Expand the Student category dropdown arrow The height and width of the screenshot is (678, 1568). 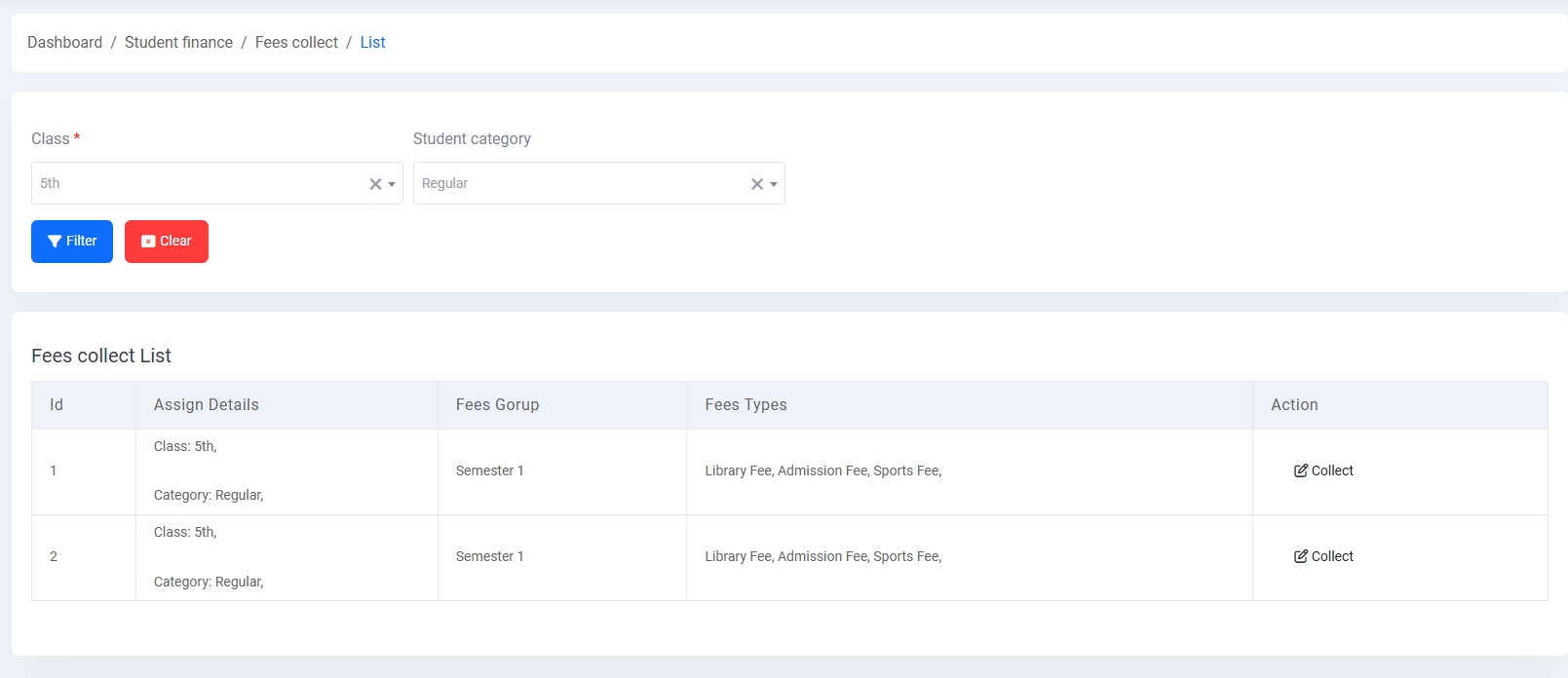(x=774, y=184)
